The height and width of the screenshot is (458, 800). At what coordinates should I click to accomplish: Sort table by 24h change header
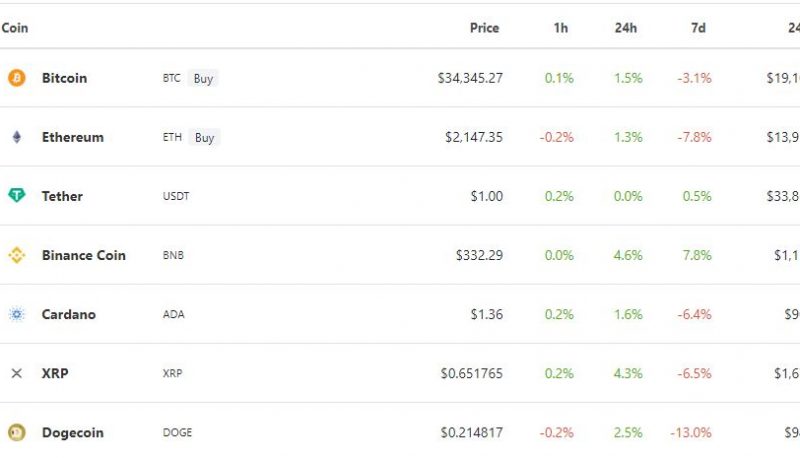[626, 28]
